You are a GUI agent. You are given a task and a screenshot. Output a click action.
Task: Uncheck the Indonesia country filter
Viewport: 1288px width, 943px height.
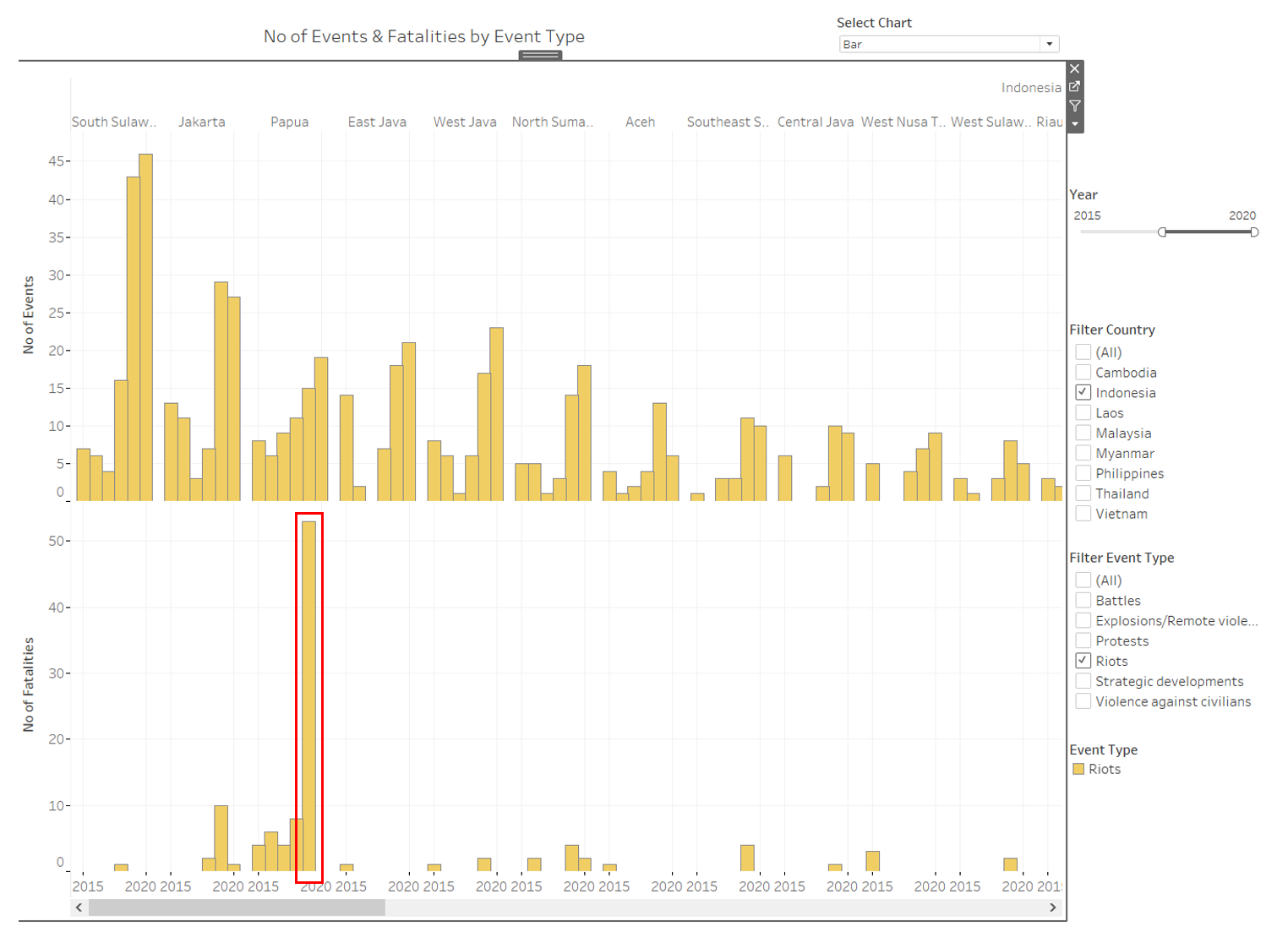coord(1083,392)
